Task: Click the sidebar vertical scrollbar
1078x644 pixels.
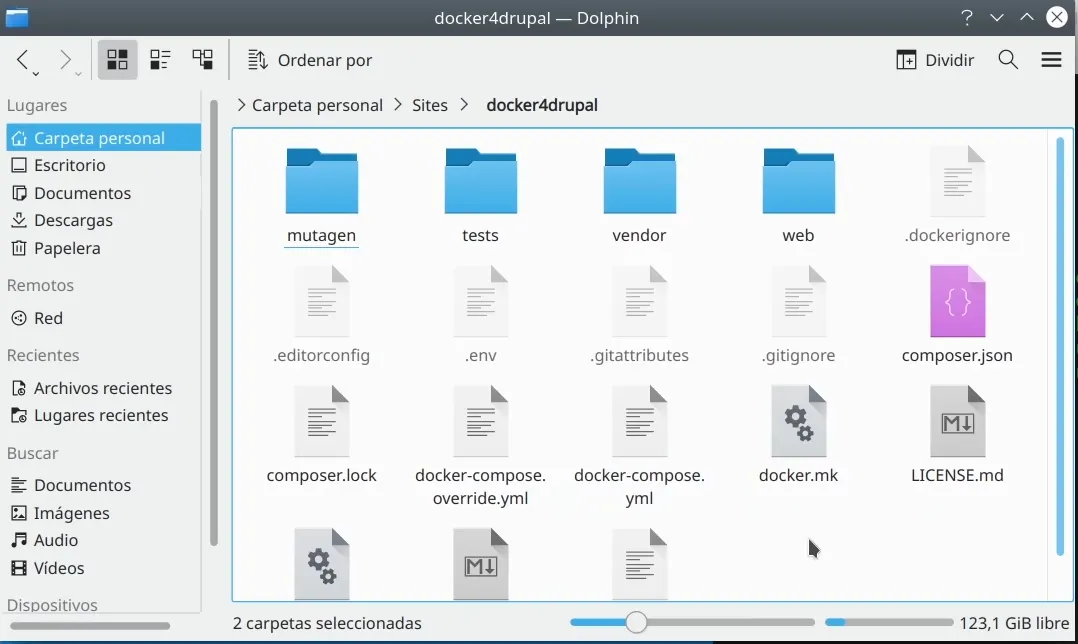Action: coord(214,323)
